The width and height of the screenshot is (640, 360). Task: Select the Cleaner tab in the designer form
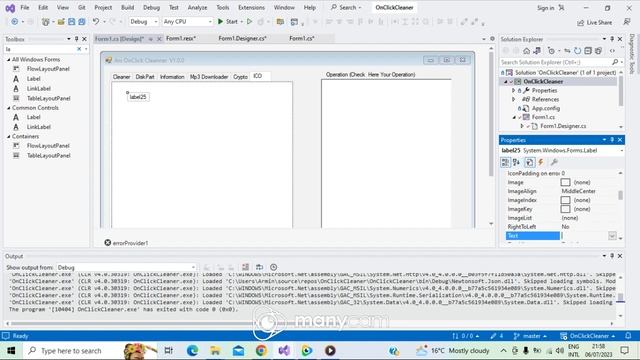tap(121, 77)
